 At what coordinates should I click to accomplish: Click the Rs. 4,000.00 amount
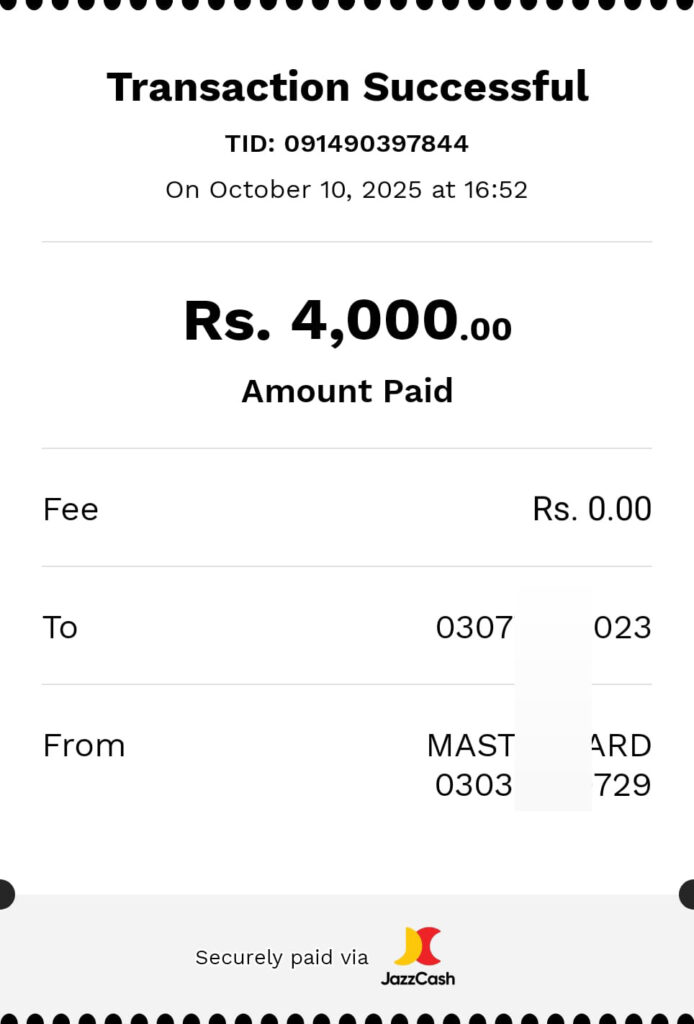click(x=347, y=322)
